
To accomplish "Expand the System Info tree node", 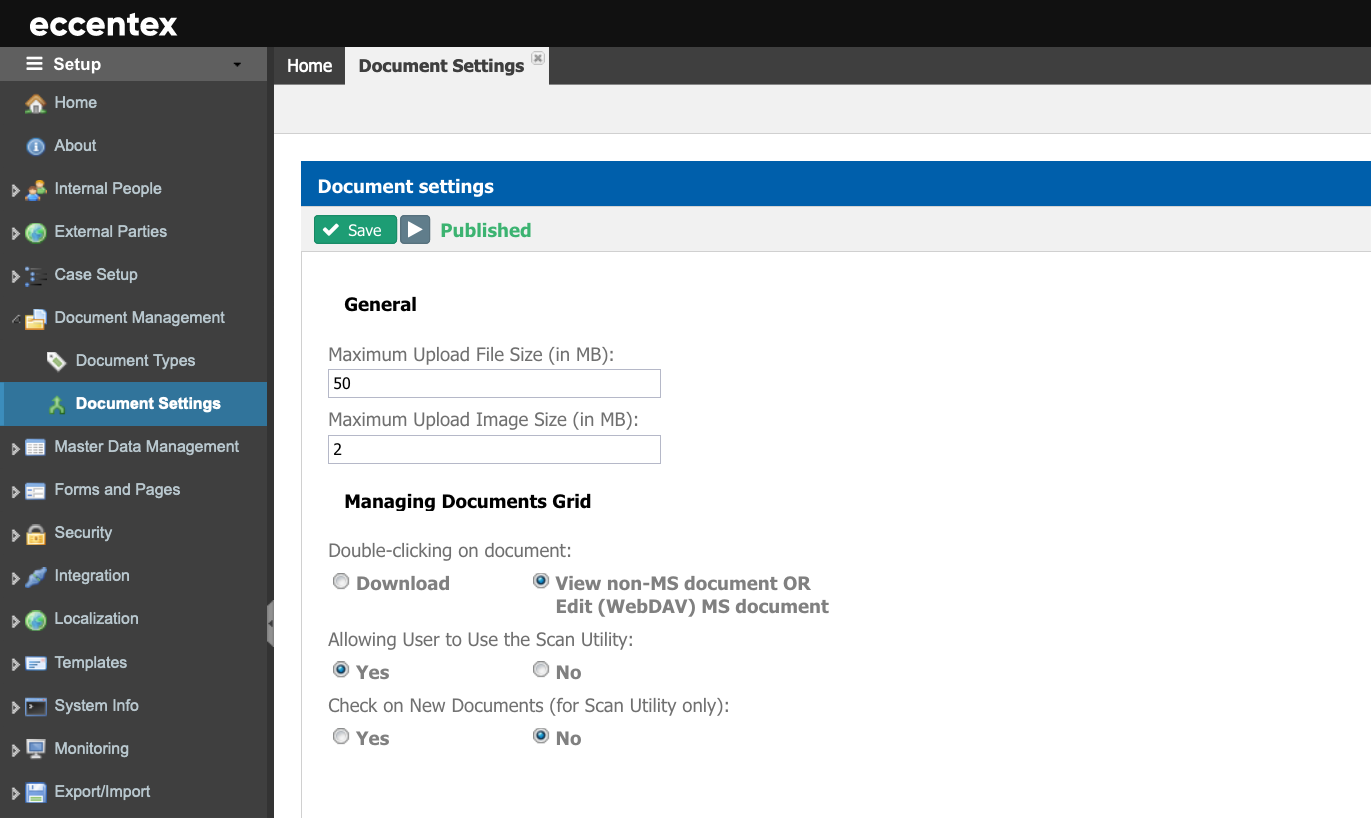I will click(15, 707).
